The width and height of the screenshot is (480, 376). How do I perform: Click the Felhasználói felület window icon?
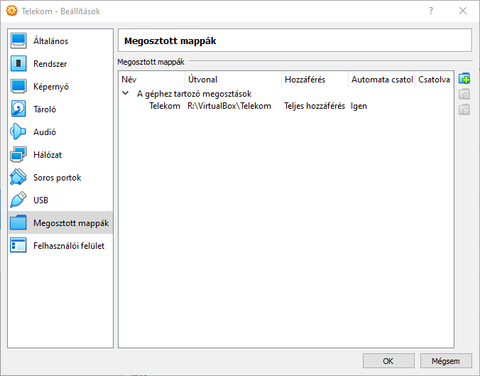tap(18, 246)
